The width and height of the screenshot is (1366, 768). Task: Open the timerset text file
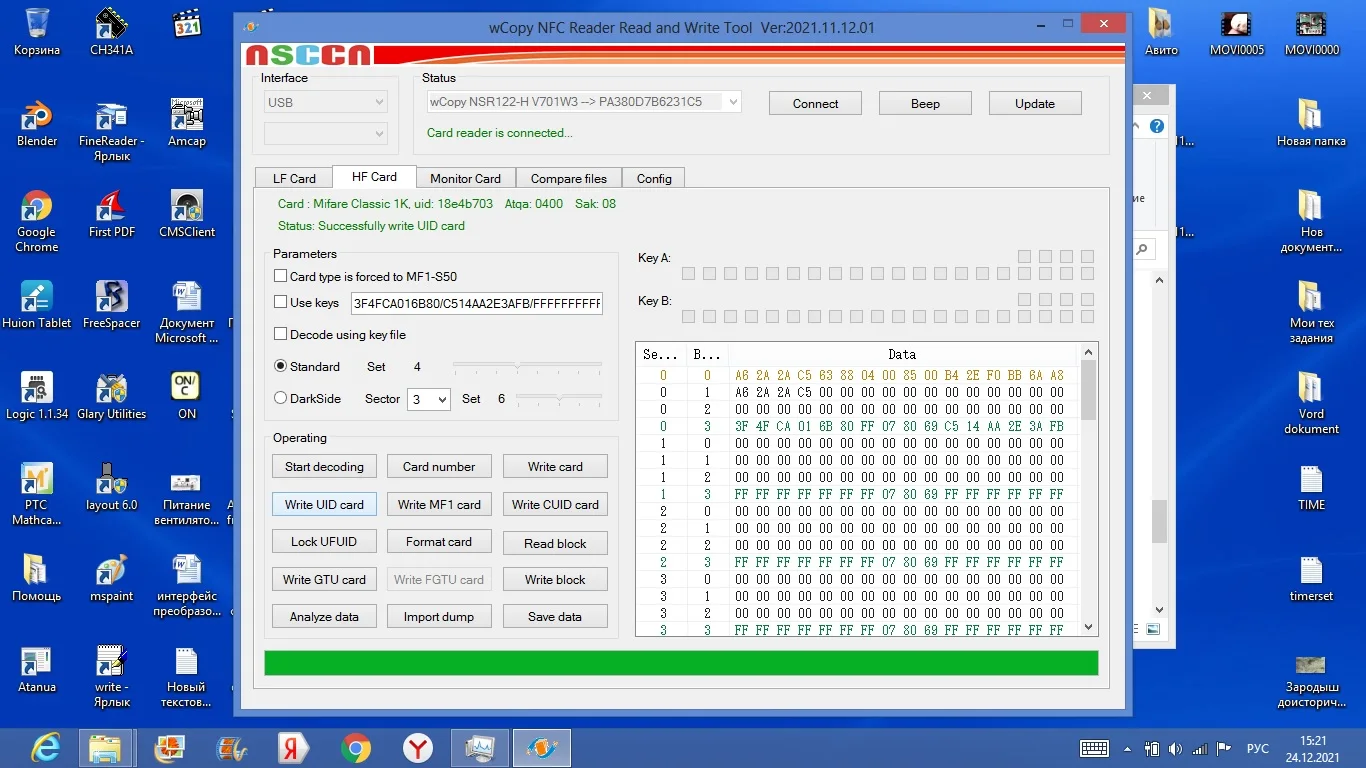(1311, 578)
